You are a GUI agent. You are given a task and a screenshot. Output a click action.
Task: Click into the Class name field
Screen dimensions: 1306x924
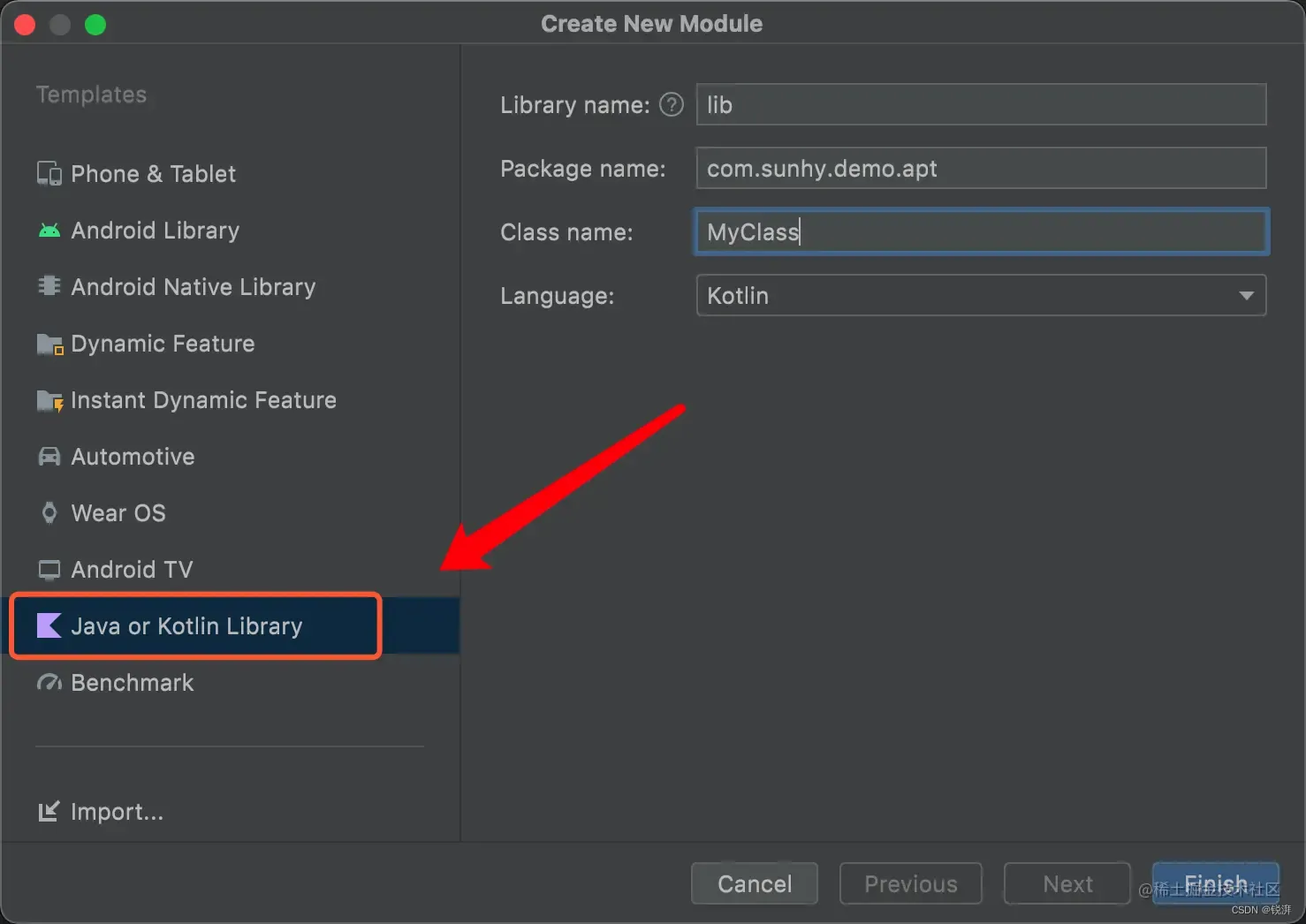[x=981, y=231]
